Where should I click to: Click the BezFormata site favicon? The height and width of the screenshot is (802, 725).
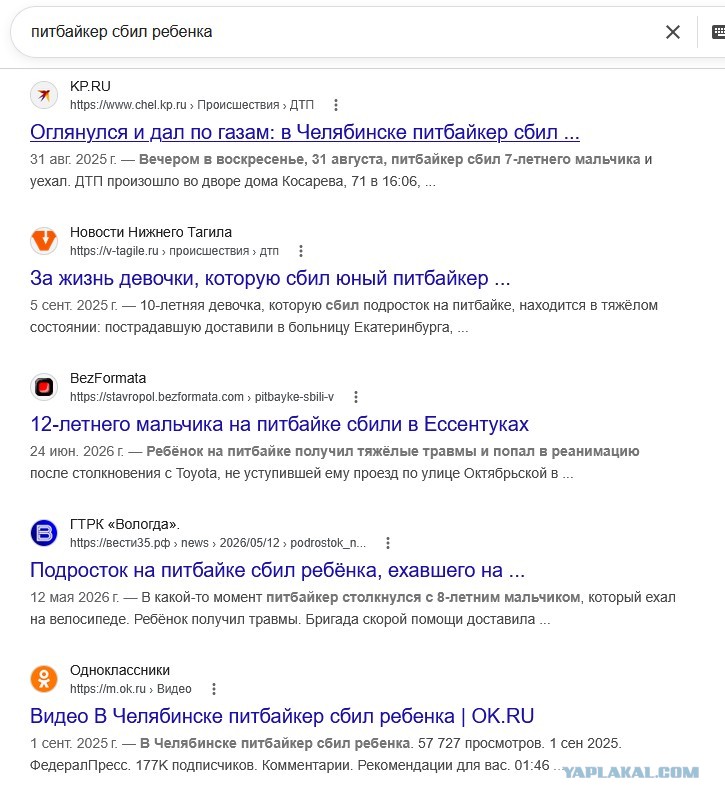tap(44, 387)
